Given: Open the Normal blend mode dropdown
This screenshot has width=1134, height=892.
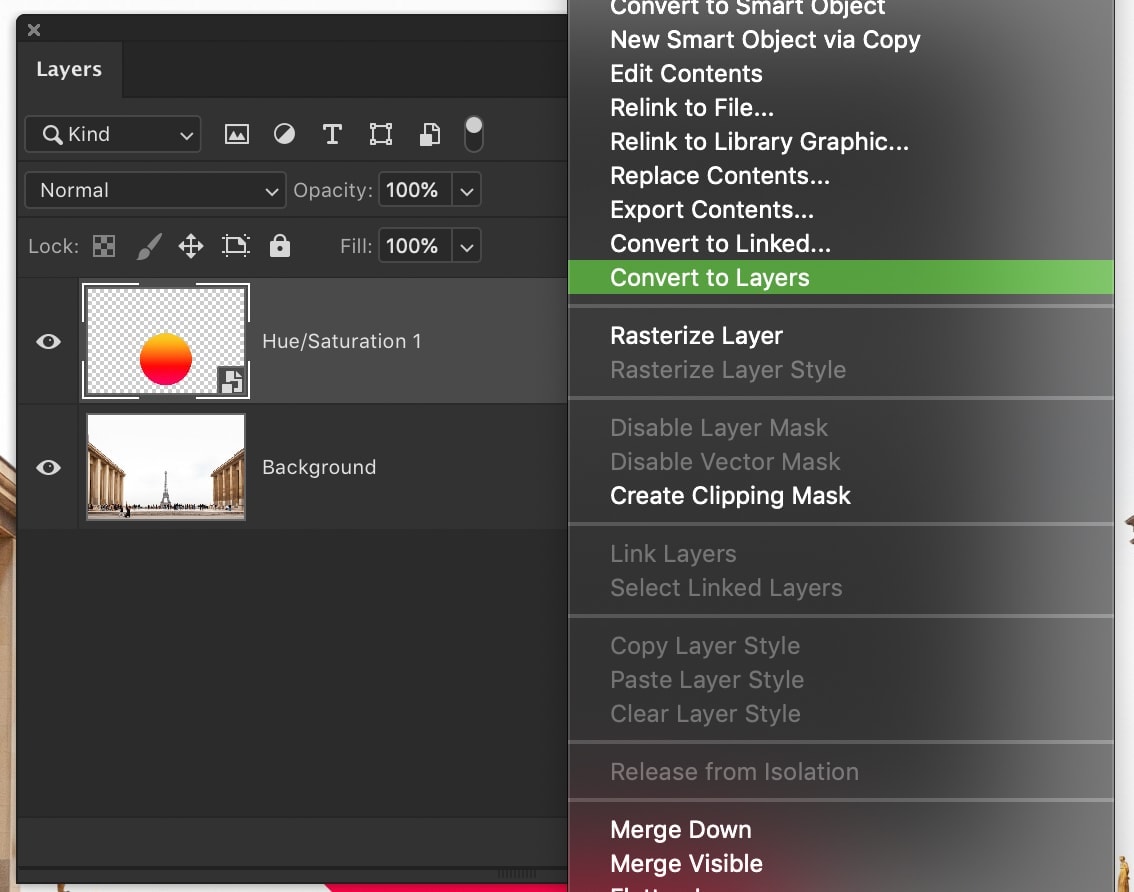Looking at the screenshot, I should (x=154, y=189).
